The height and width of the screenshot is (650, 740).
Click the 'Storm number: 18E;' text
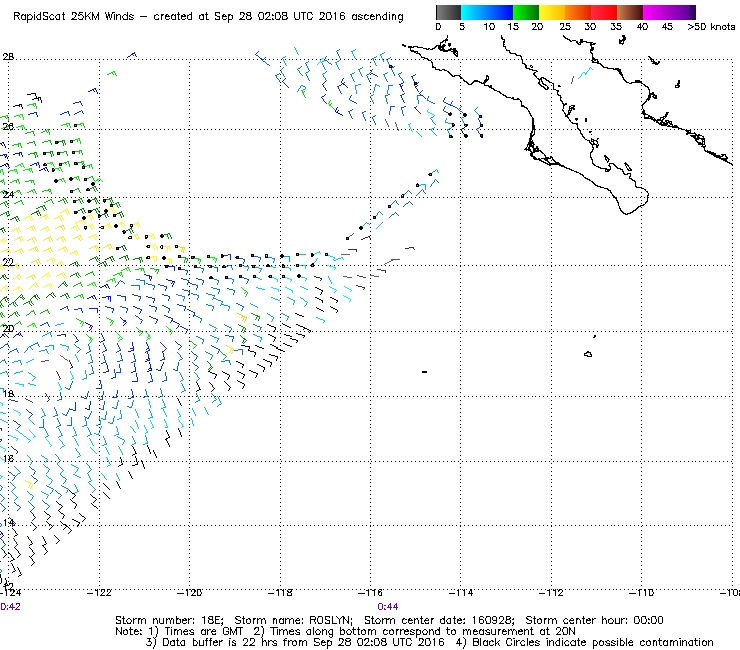tap(169, 620)
